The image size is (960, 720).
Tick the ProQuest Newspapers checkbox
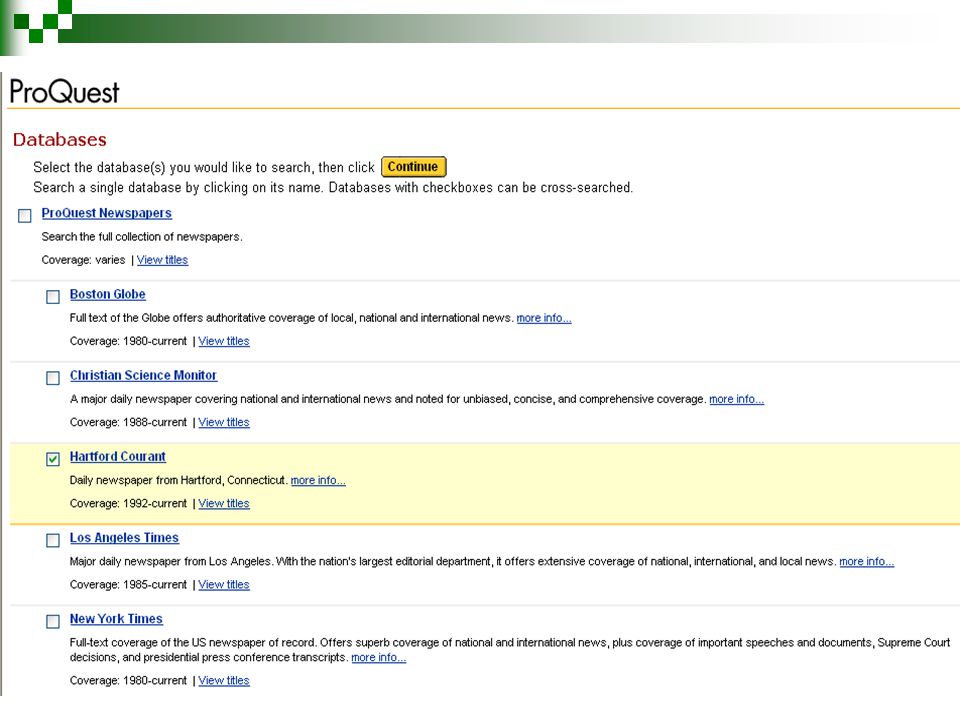24,216
